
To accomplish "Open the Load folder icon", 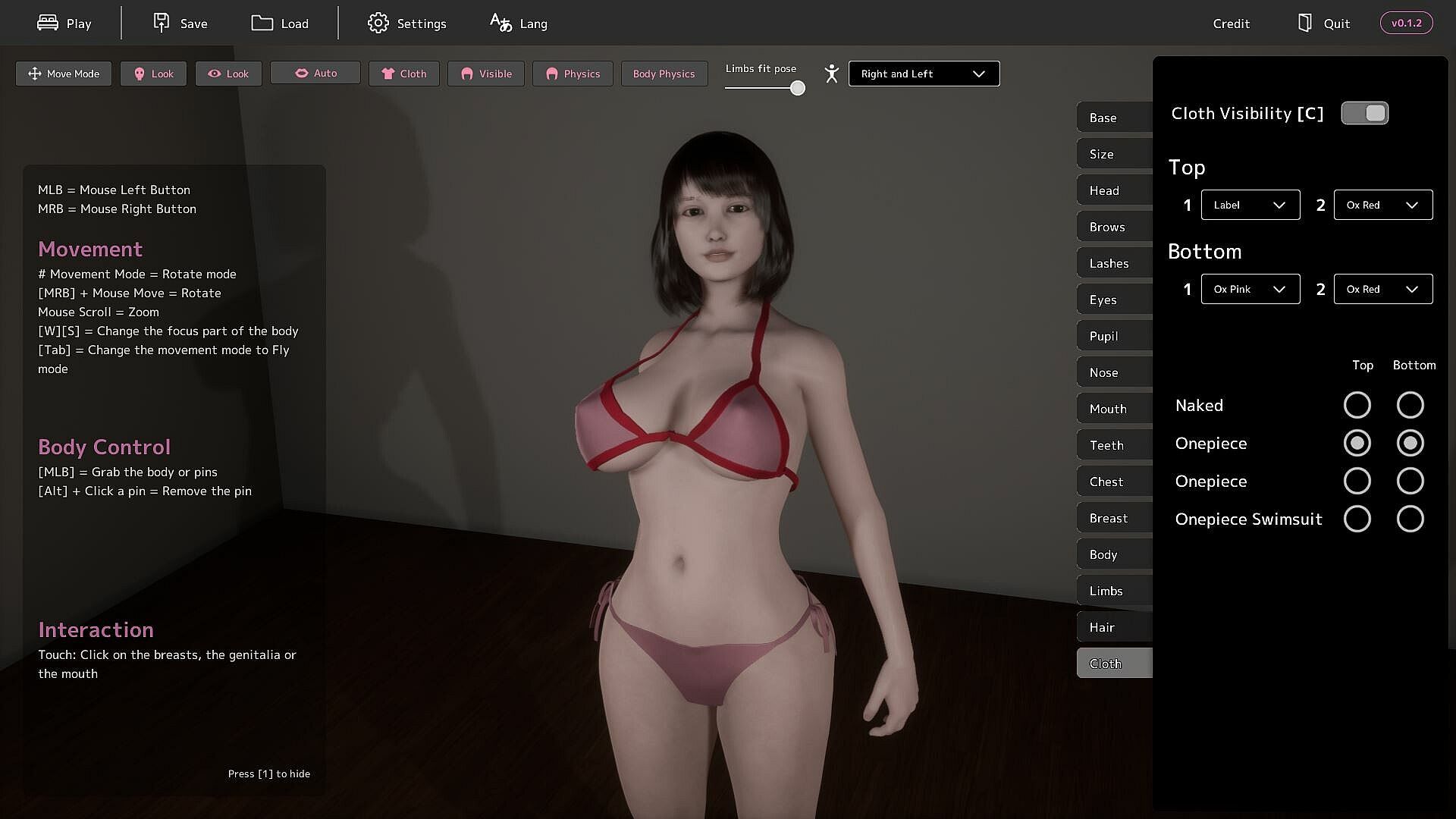I will pos(262,23).
